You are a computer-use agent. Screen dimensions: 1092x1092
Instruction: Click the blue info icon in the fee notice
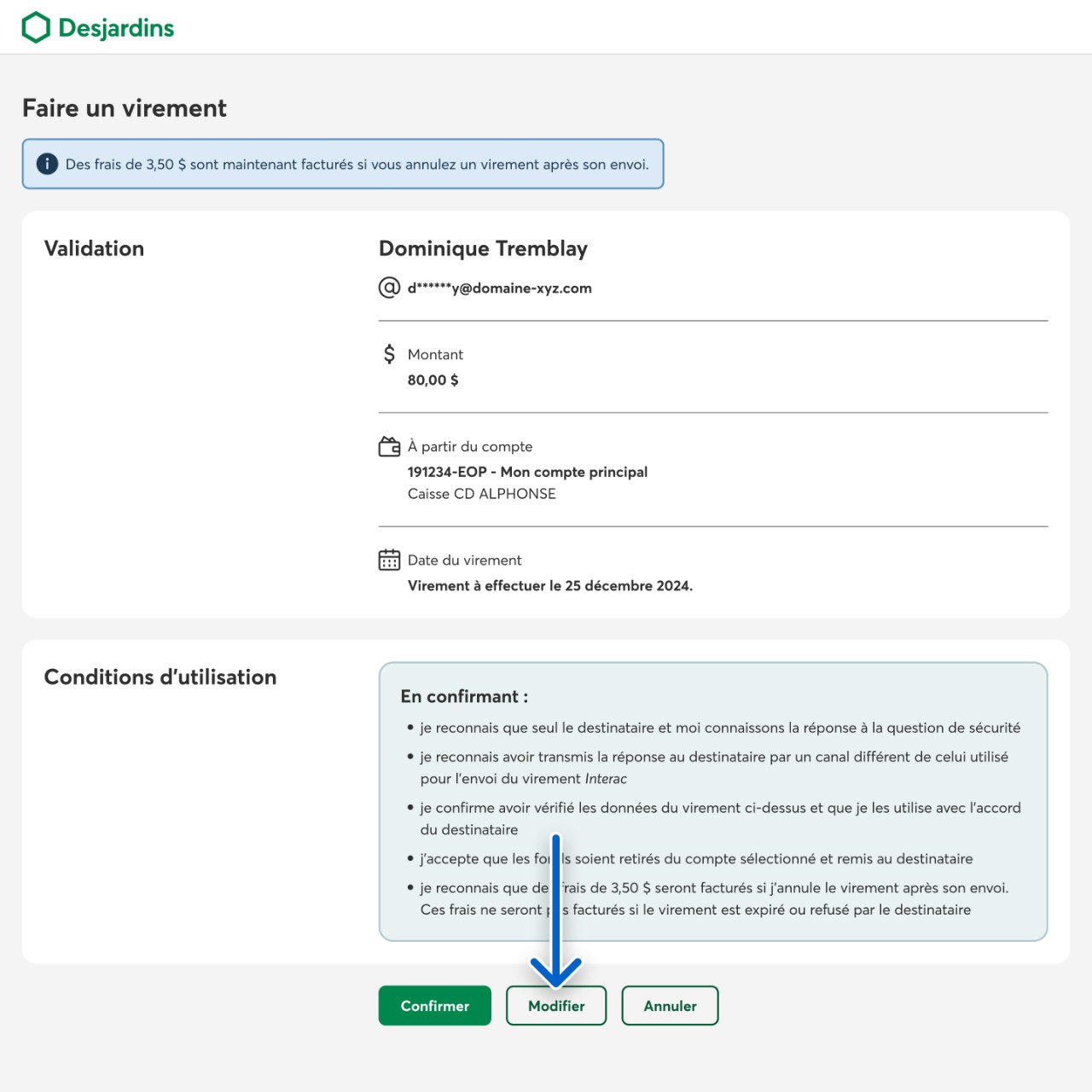[47, 164]
